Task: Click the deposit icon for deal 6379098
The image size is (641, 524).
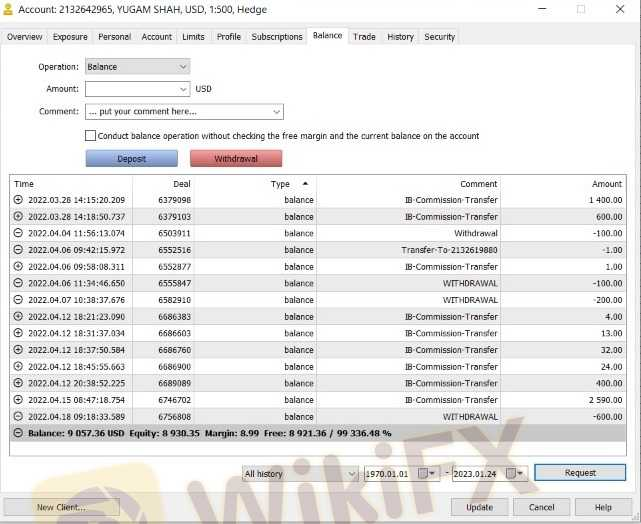Action: (x=18, y=200)
